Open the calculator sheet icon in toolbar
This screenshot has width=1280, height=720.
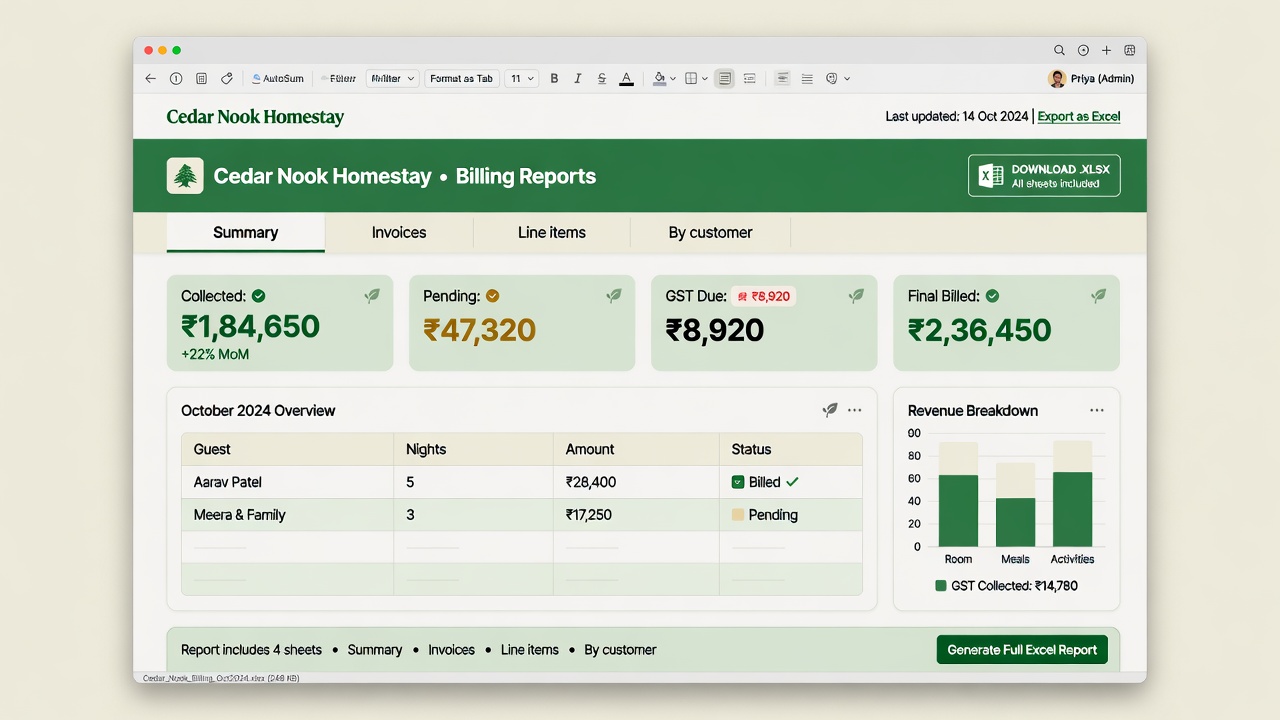(201, 78)
